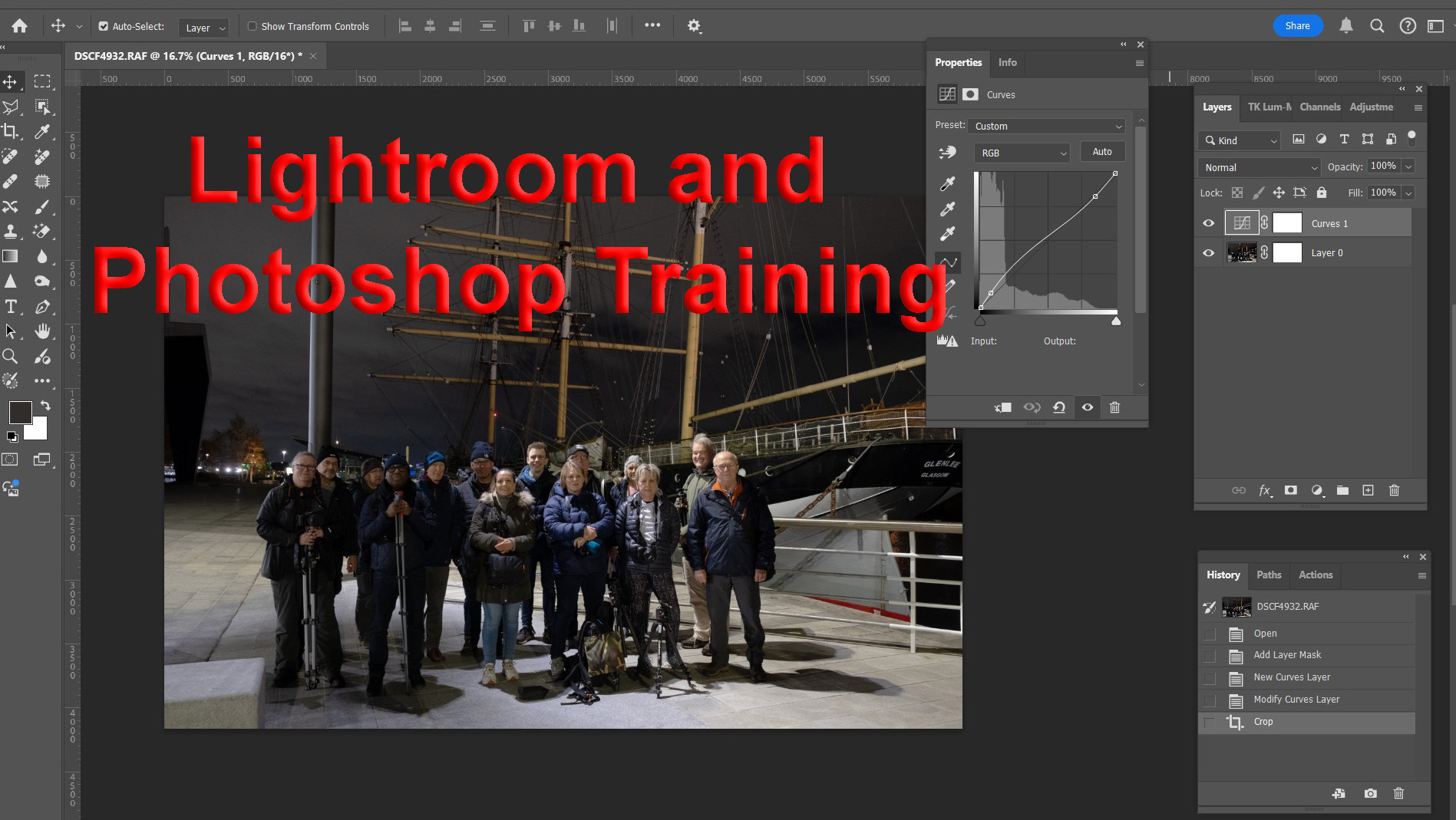Open the Auto-Select Layer dropdown

[x=203, y=28]
